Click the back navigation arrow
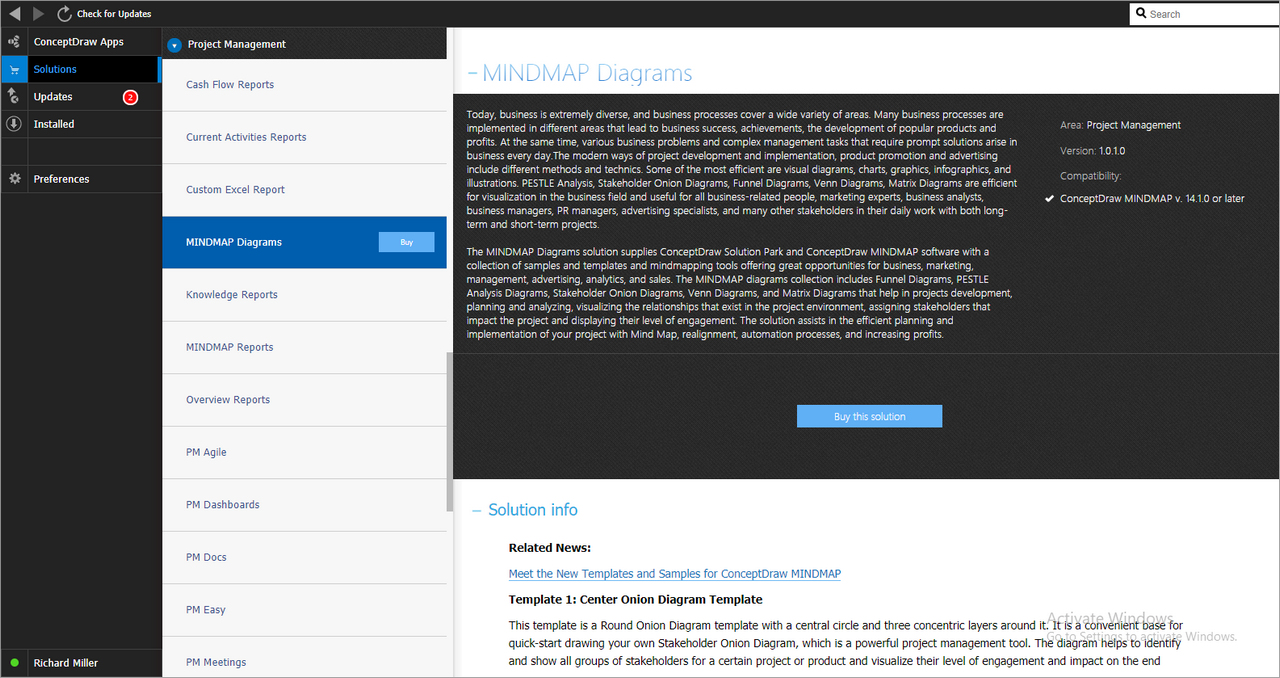Viewport: 1280px width, 678px height. (14, 14)
